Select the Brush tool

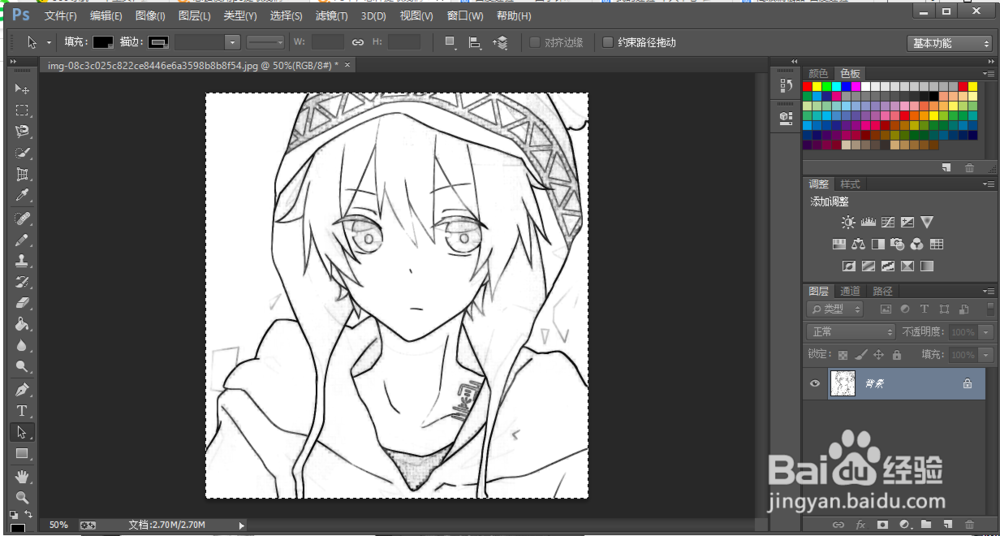(22, 240)
